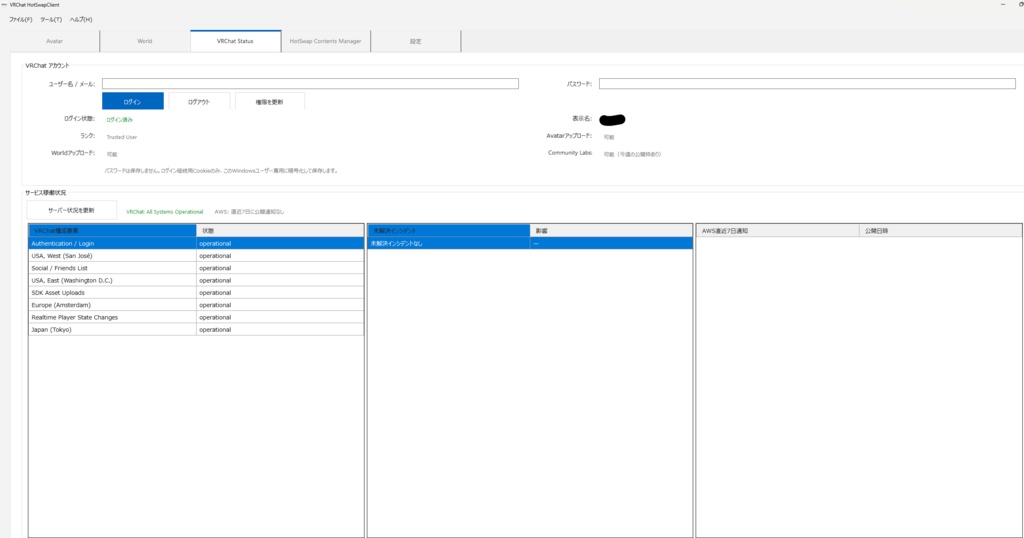1024x538 pixels.
Task: Click the green ログイン済み status text
Action: [x=120, y=119]
